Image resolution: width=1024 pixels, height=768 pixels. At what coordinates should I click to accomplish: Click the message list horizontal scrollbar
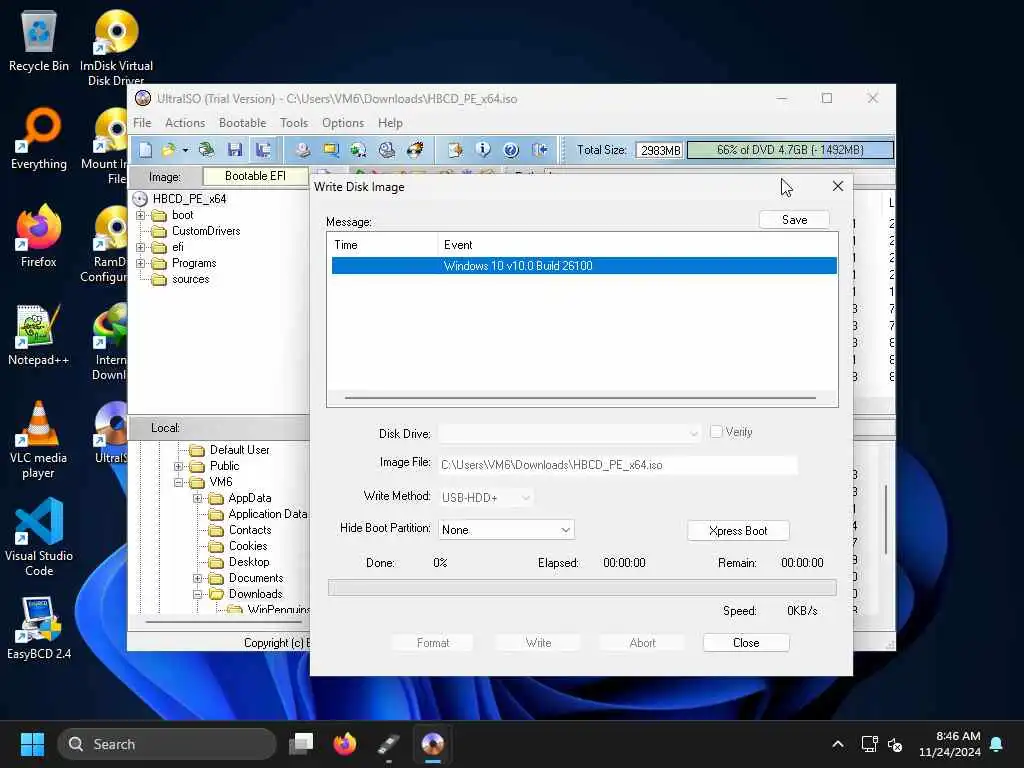(580, 398)
